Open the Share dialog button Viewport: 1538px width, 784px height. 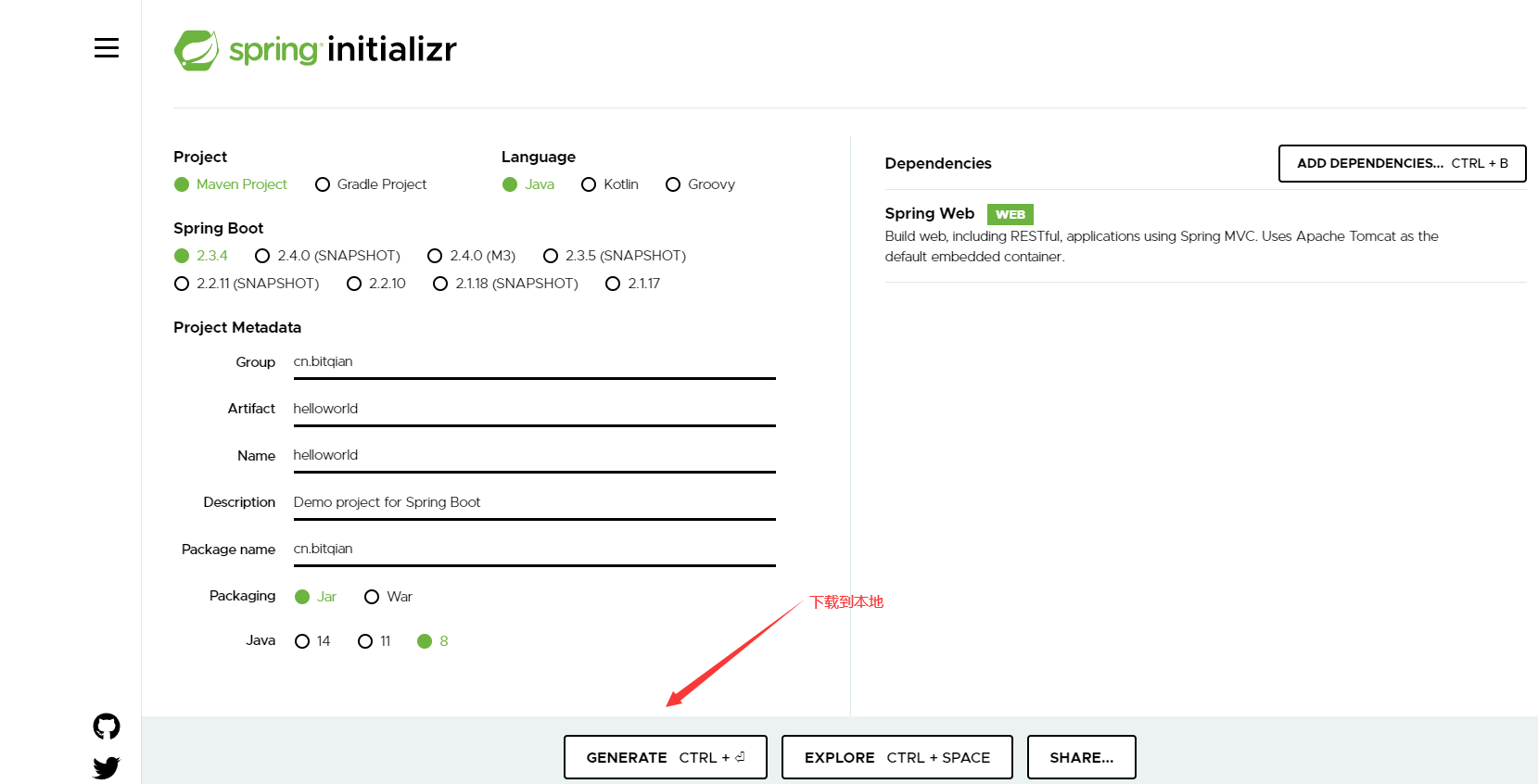pyautogui.click(x=1082, y=757)
